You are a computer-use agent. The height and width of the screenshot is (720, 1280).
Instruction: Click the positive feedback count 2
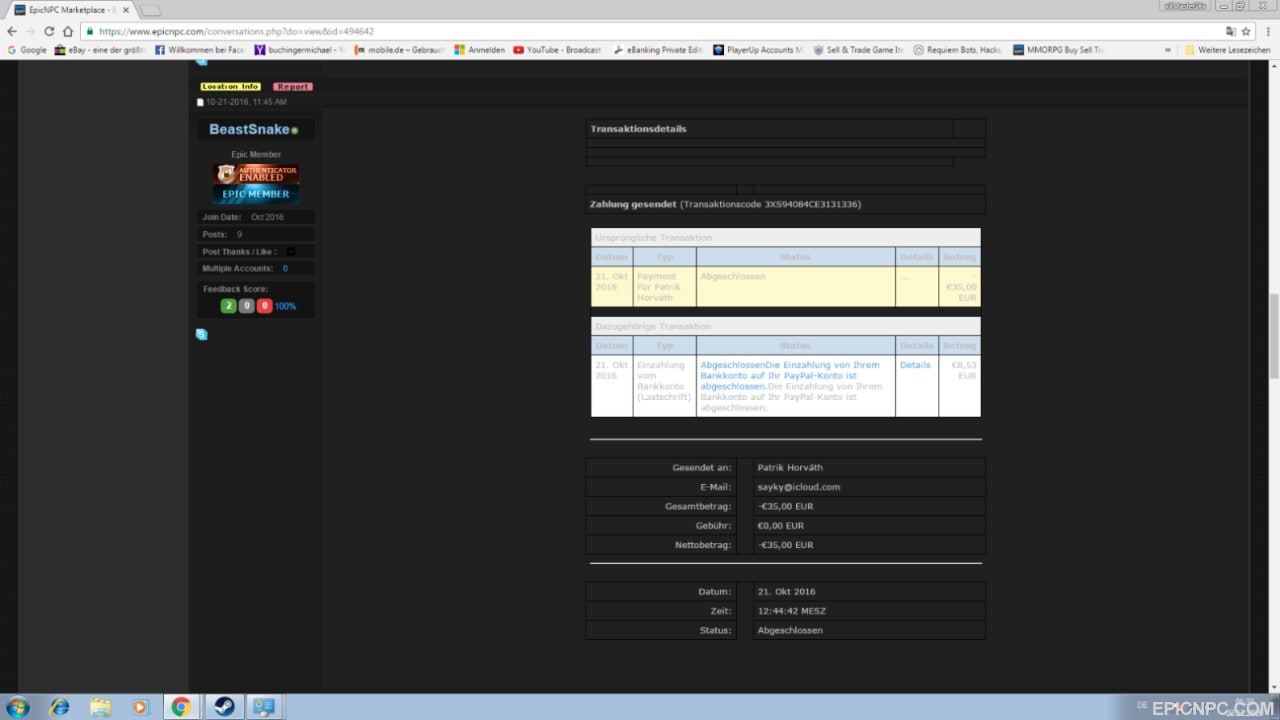coord(228,306)
